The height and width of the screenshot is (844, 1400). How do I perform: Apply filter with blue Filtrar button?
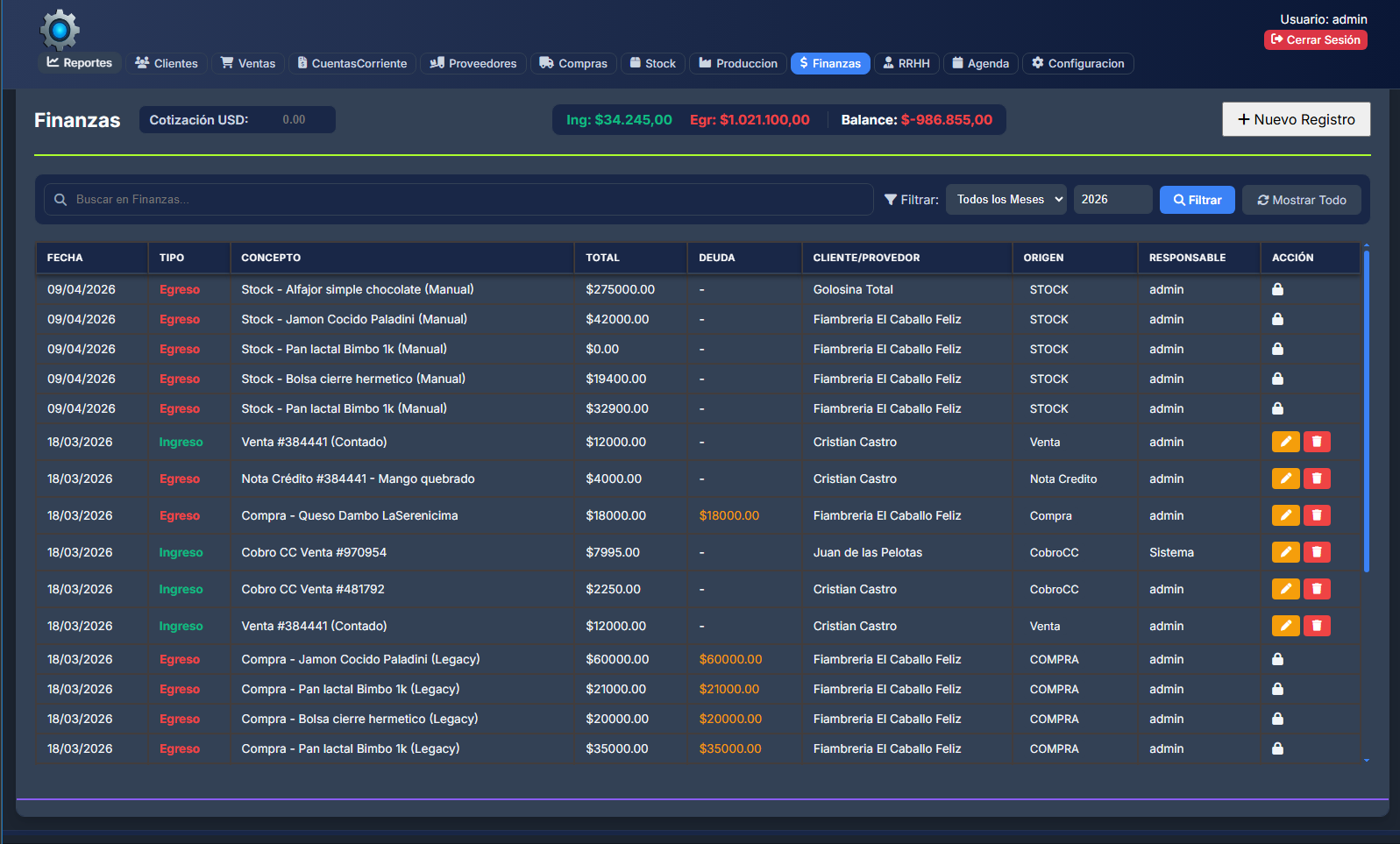(1197, 200)
